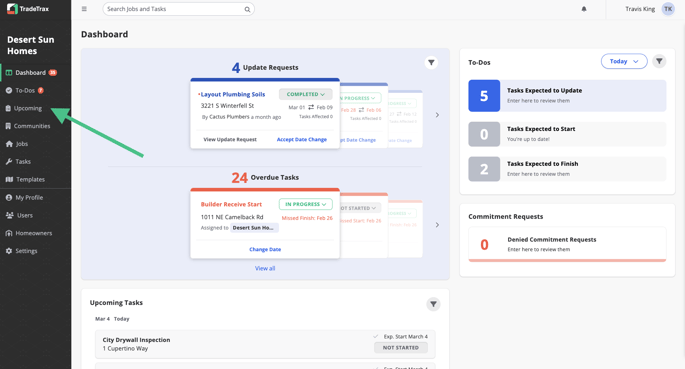Open Templates in sidebar
Viewport: 685px width, 369px height.
click(31, 179)
